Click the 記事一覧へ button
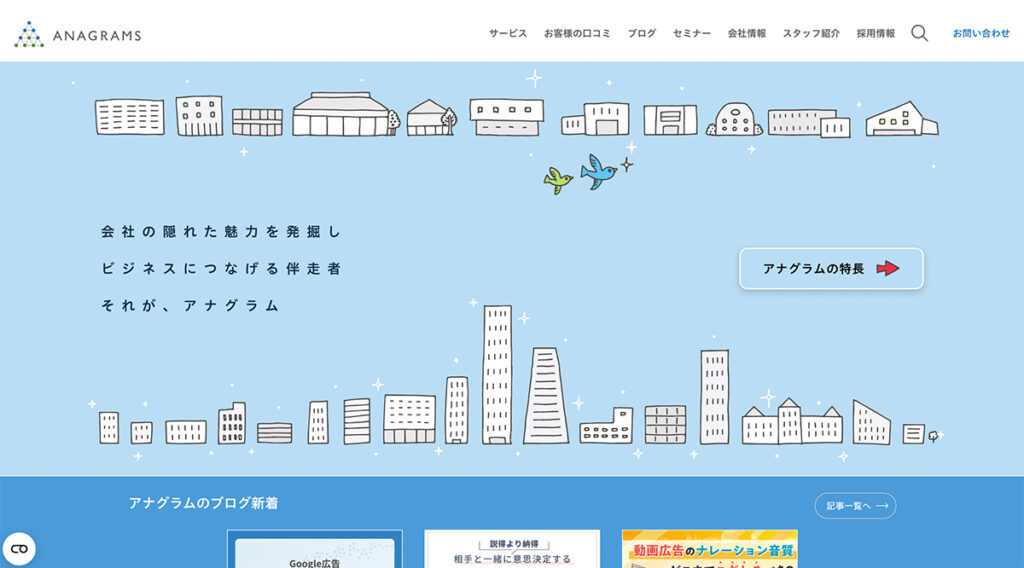The image size is (1024, 568). [x=856, y=505]
